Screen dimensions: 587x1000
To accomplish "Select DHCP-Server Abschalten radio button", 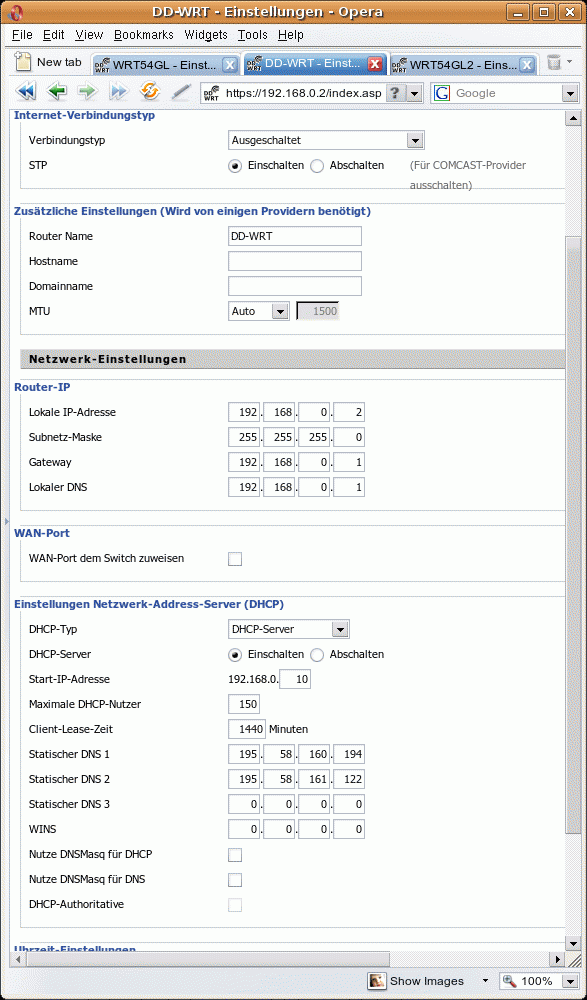I will tap(317, 655).
